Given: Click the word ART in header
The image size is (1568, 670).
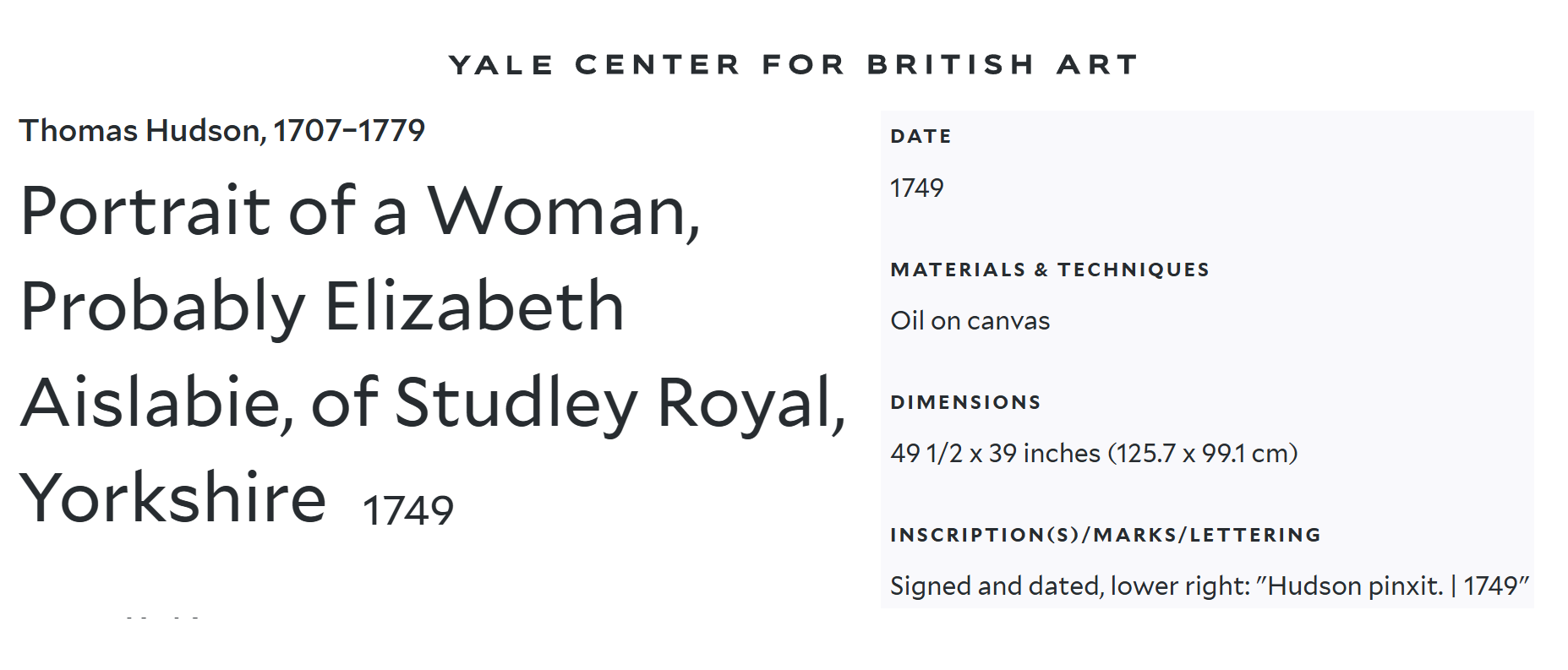Looking at the screenshot, I should click(1097, 65).
